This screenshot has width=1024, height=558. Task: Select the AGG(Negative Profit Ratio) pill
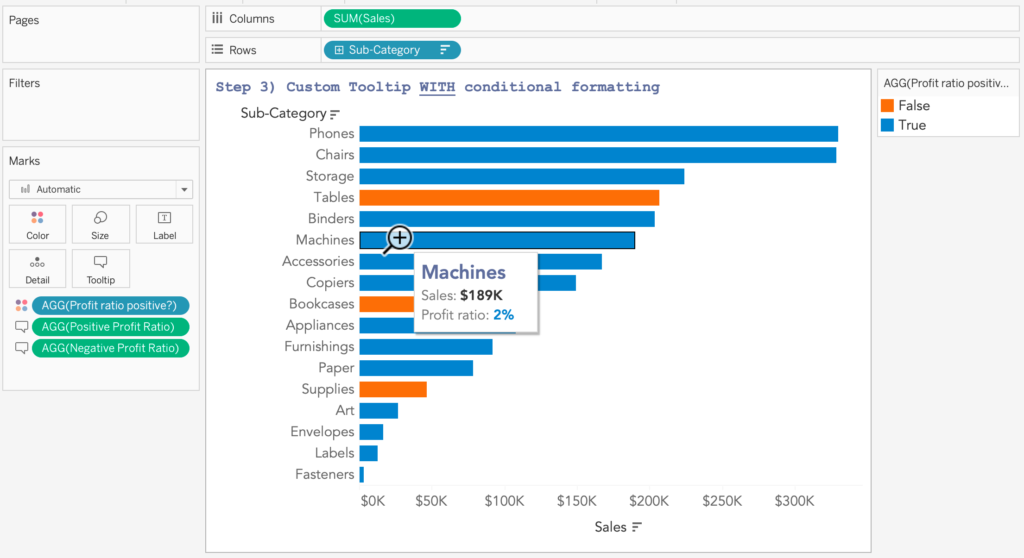click(110, 348)
